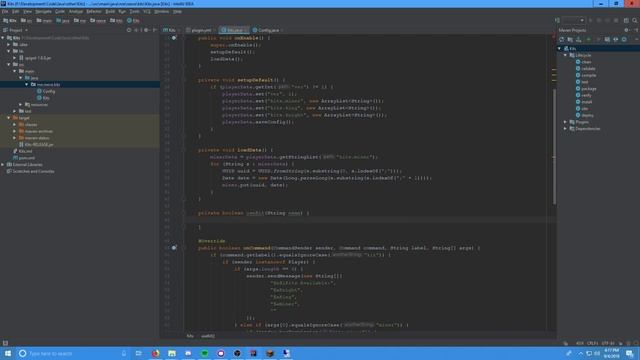
Task: Expand the Dependencies node in Maven
Action: (565, 129)
